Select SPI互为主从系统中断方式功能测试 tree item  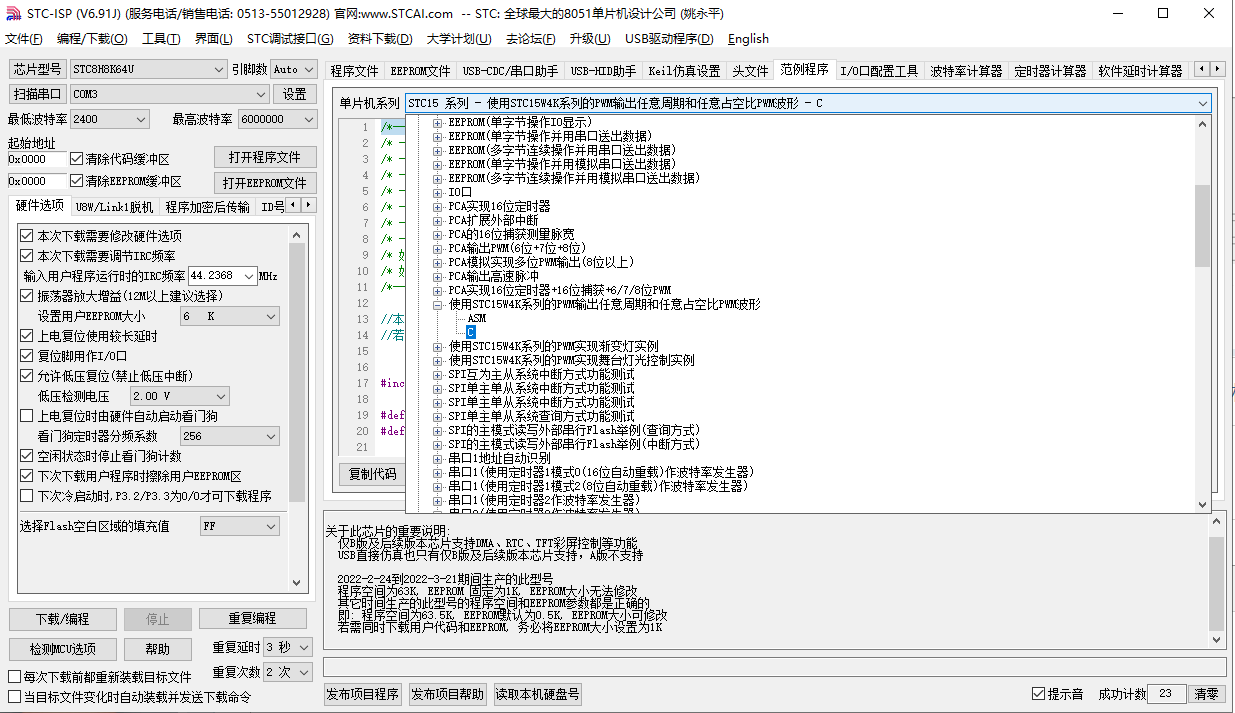click(541, 374)
